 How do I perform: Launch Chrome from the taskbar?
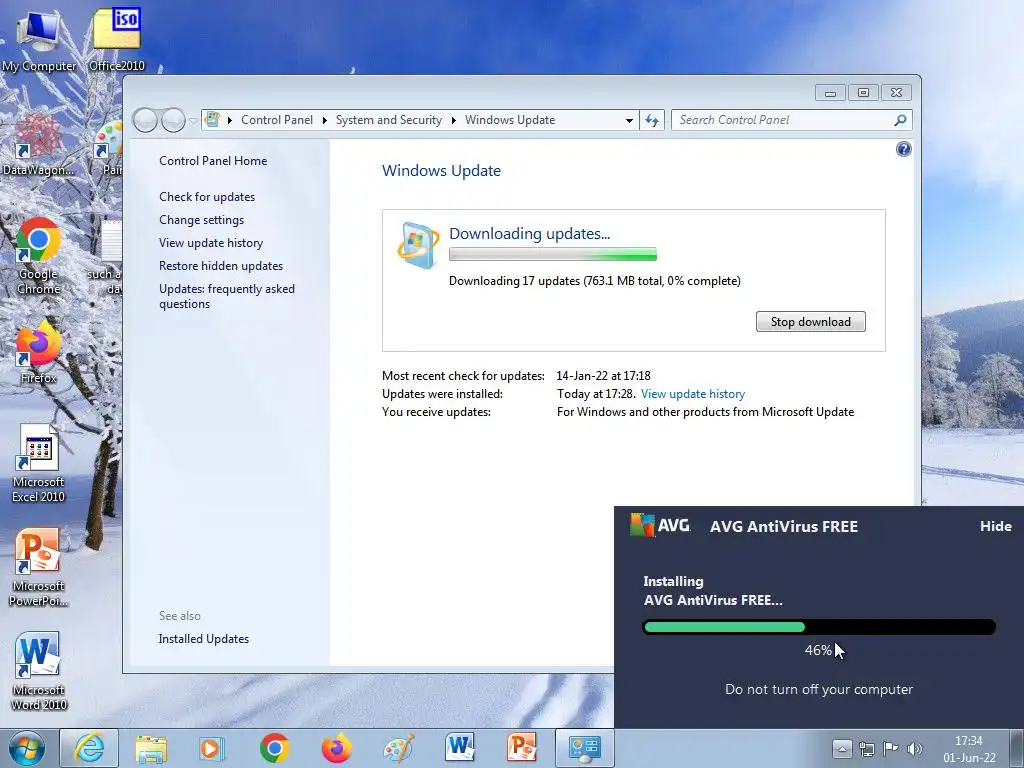pos(274,748)
